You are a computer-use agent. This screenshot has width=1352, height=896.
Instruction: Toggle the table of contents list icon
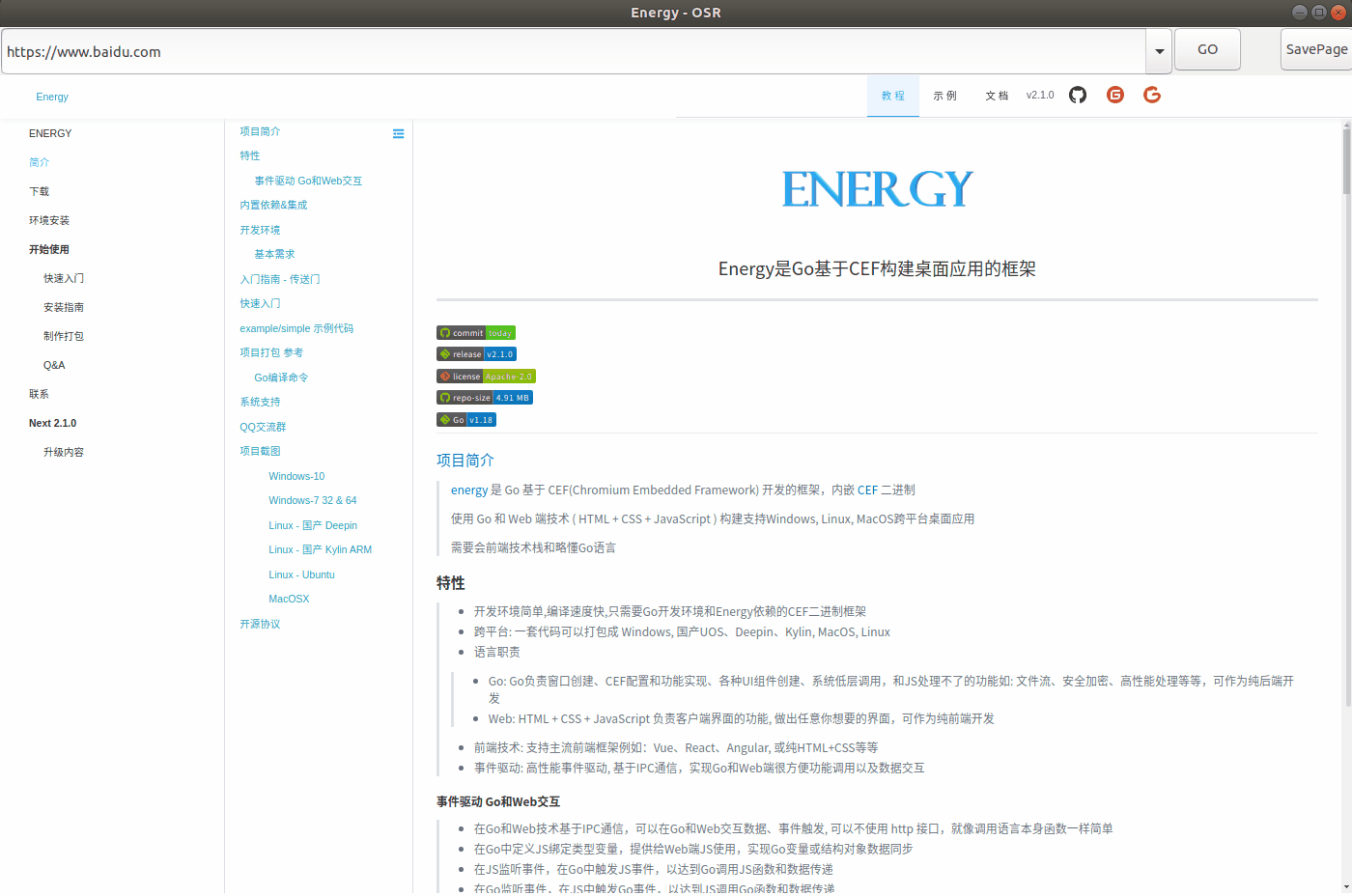[x=398, y=133]
